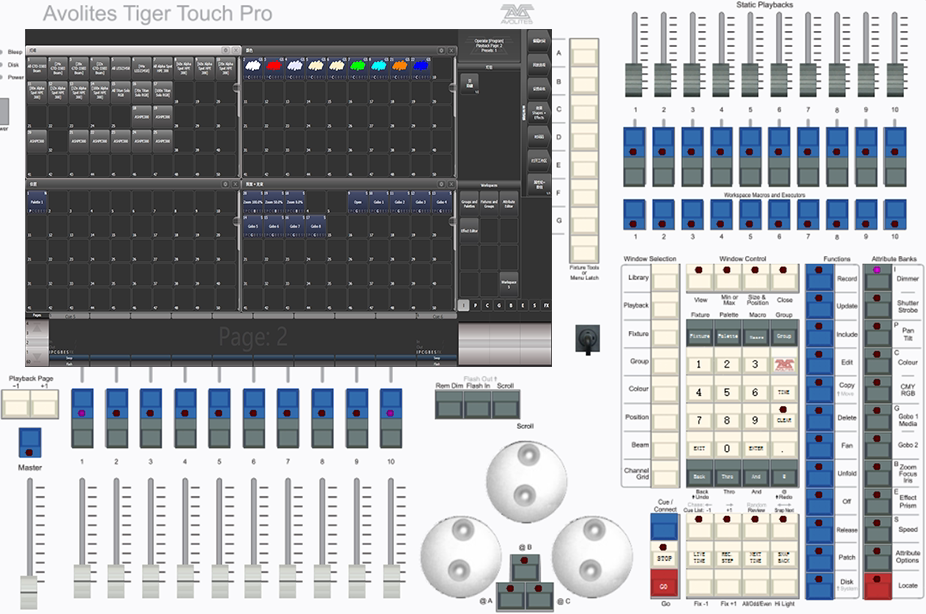Select the red colour palette
The height and width of the screenshot is (614, 926).
[x=273, y=68]
